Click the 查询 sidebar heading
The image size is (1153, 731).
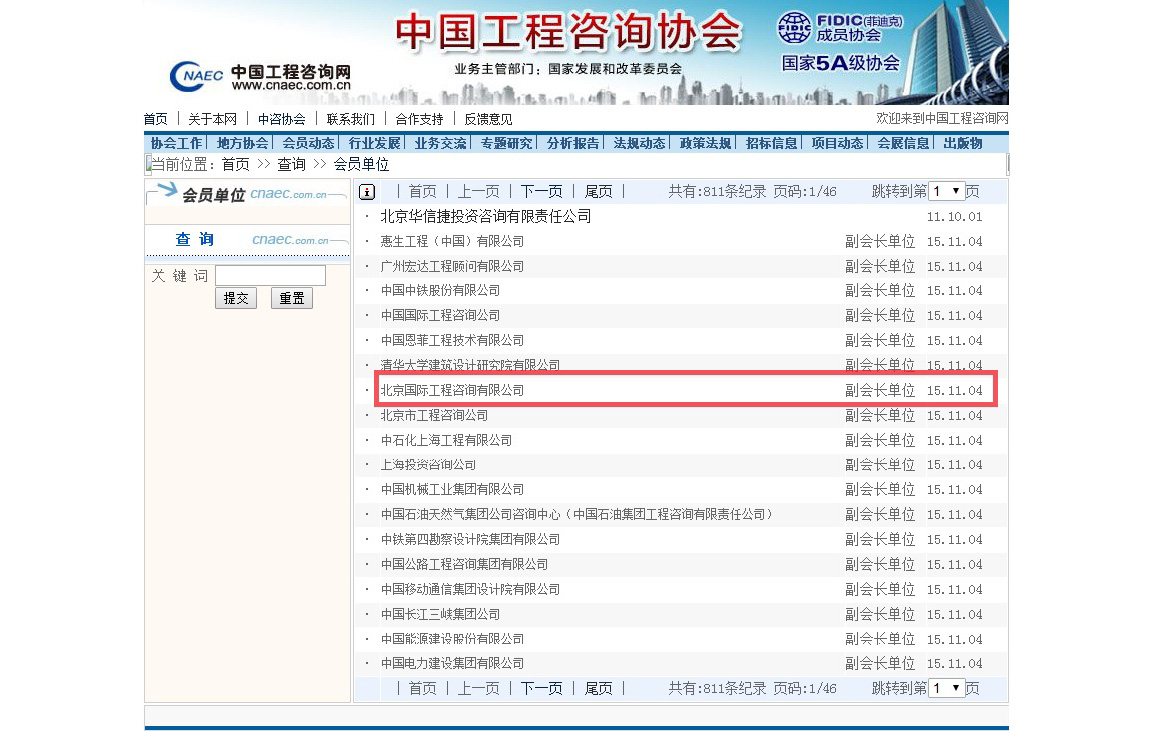click(195, 239)
